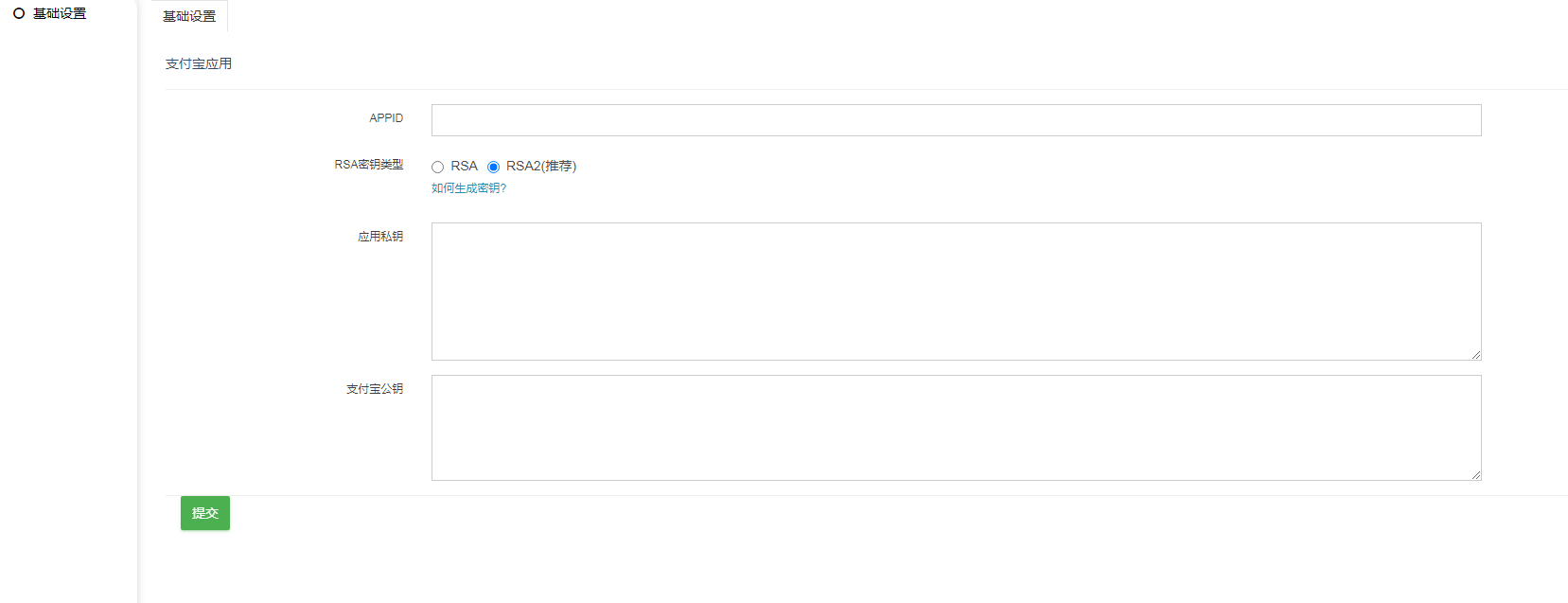This screenshot has height=603, width=1568.
Task: Click the 支付宝公钥 field label
Action: (375, 389)
